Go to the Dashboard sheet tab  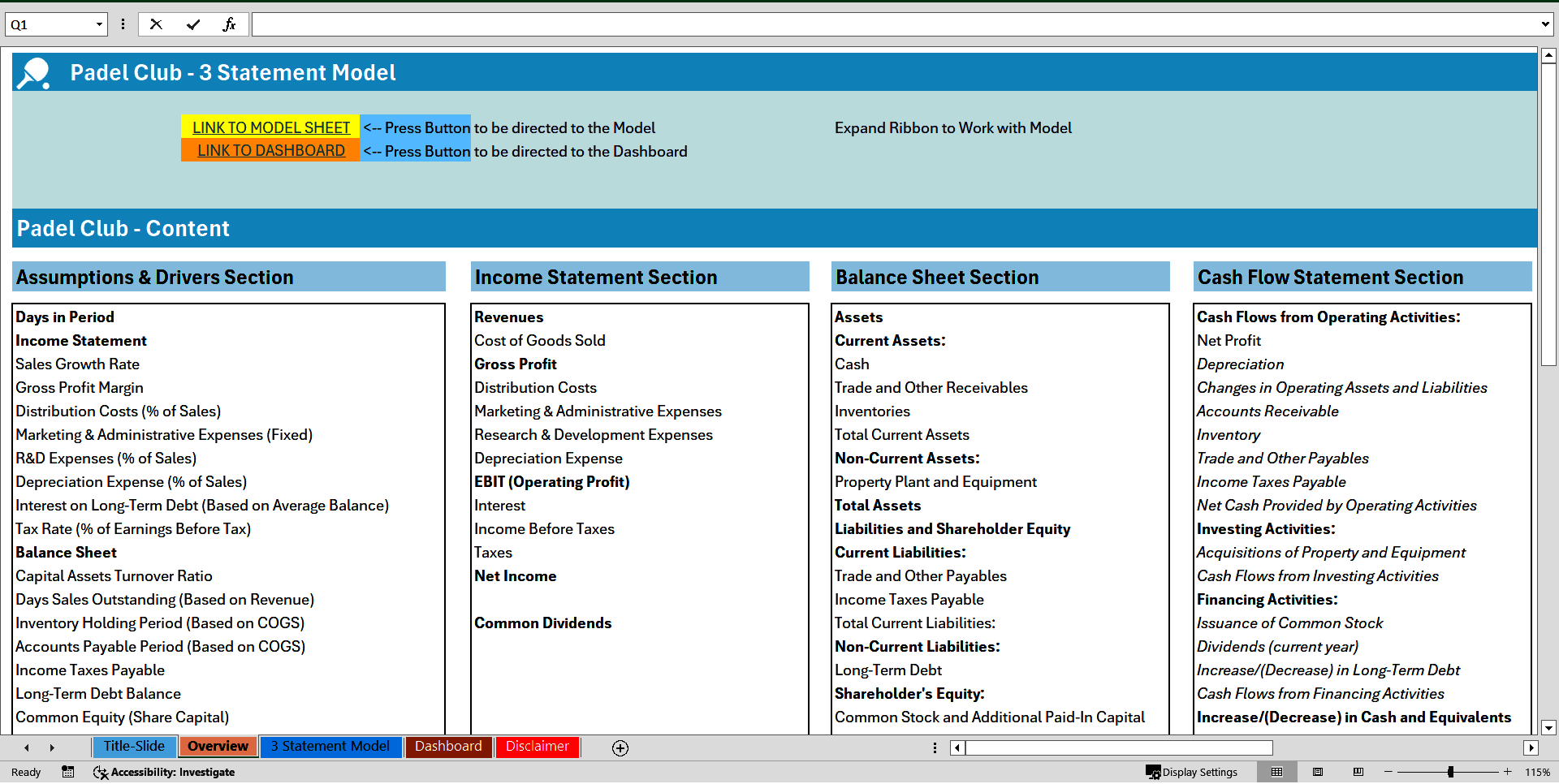pyautogui.click(x=448, y=747)
